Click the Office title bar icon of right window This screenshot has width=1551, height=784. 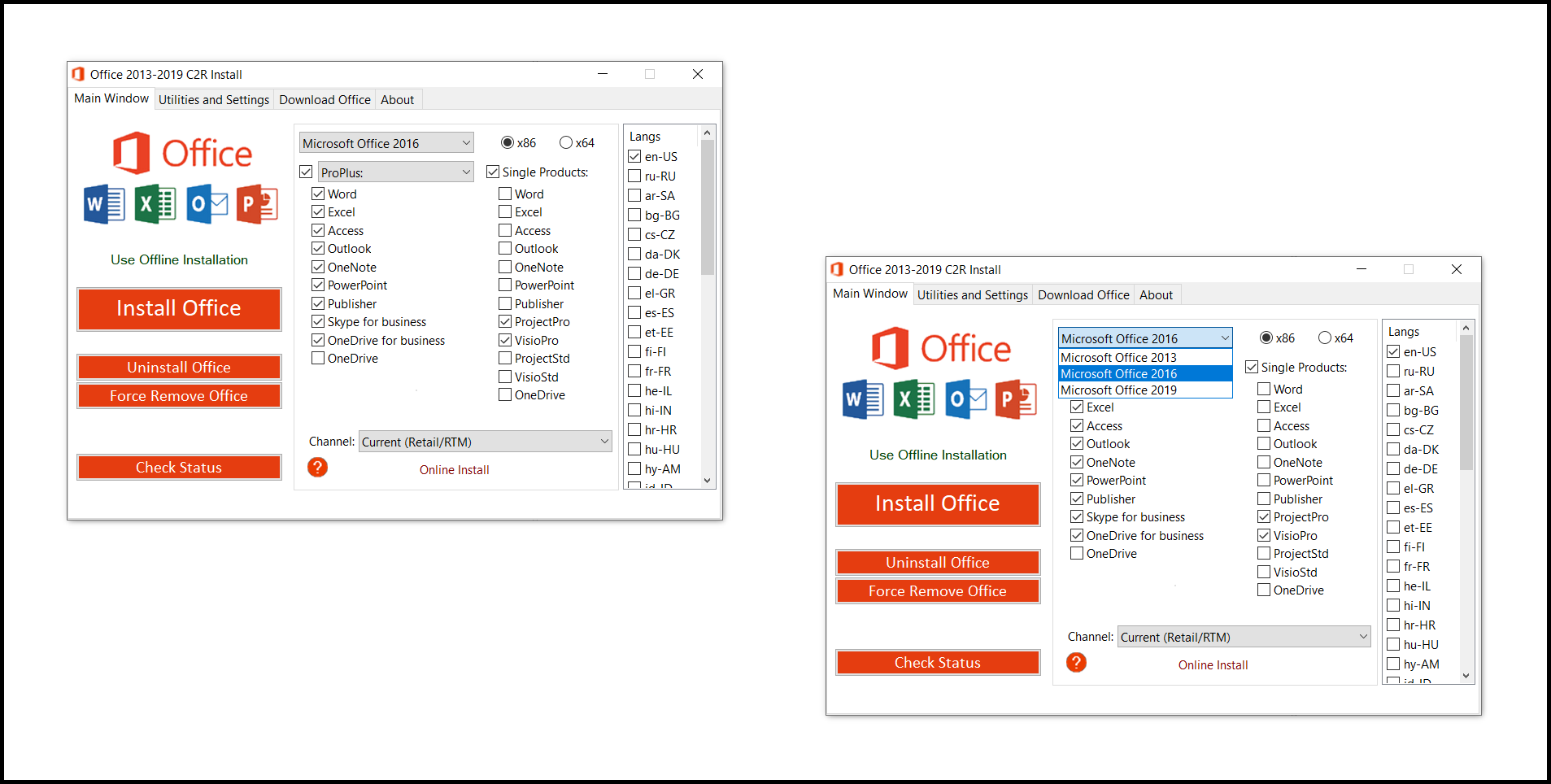click(837, 269)
